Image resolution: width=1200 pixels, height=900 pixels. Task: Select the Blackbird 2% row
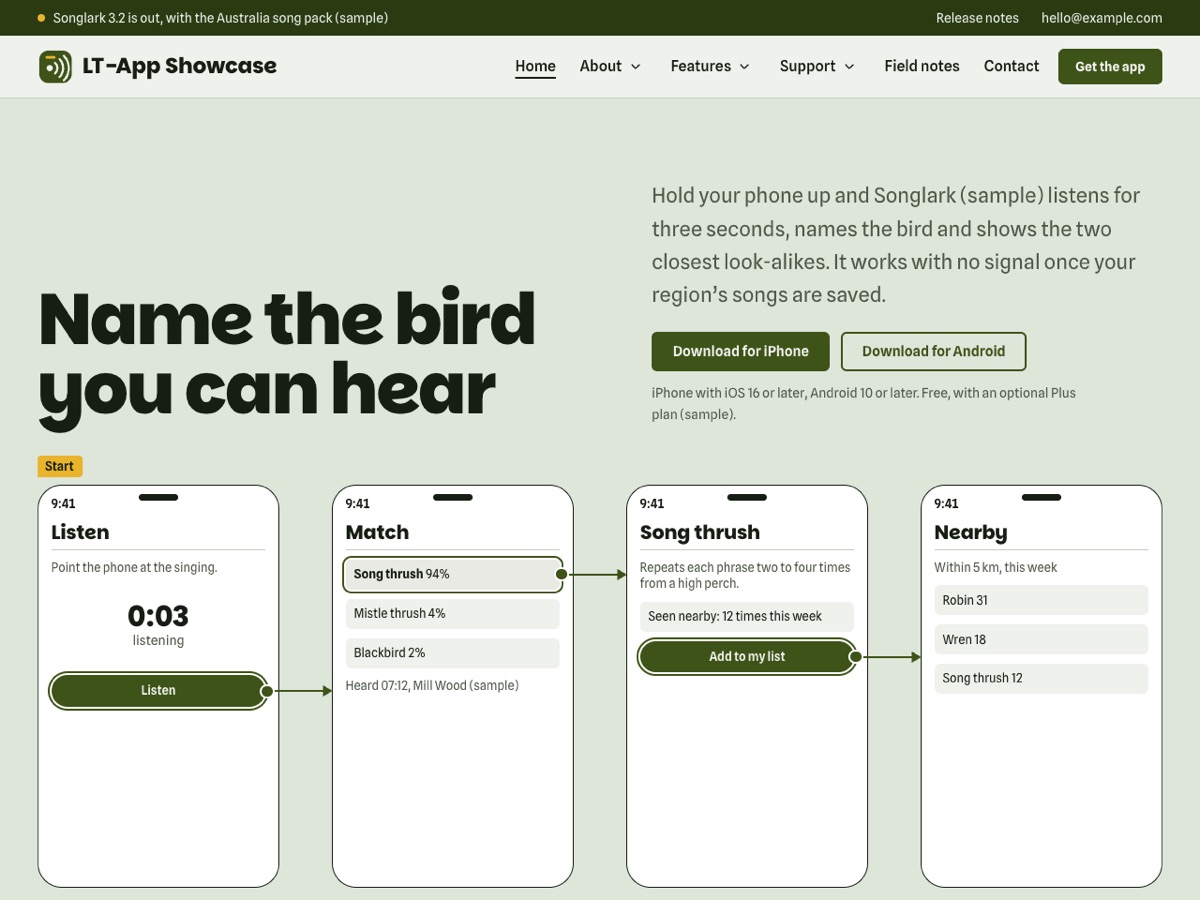click(452, 652)
